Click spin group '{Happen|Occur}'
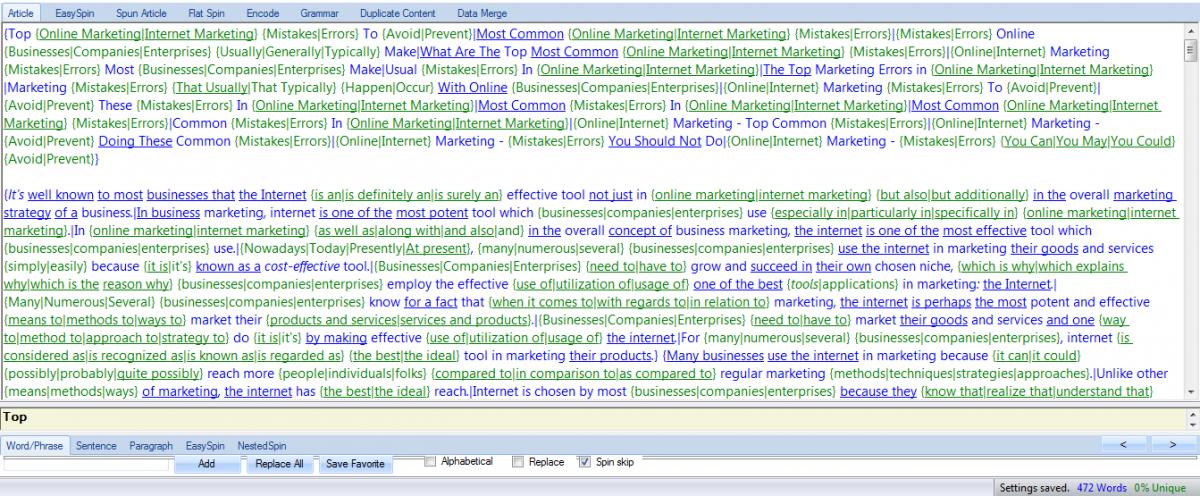This screenshot has width=1200, height=496. pyautogui.click(x=385, y=88)
